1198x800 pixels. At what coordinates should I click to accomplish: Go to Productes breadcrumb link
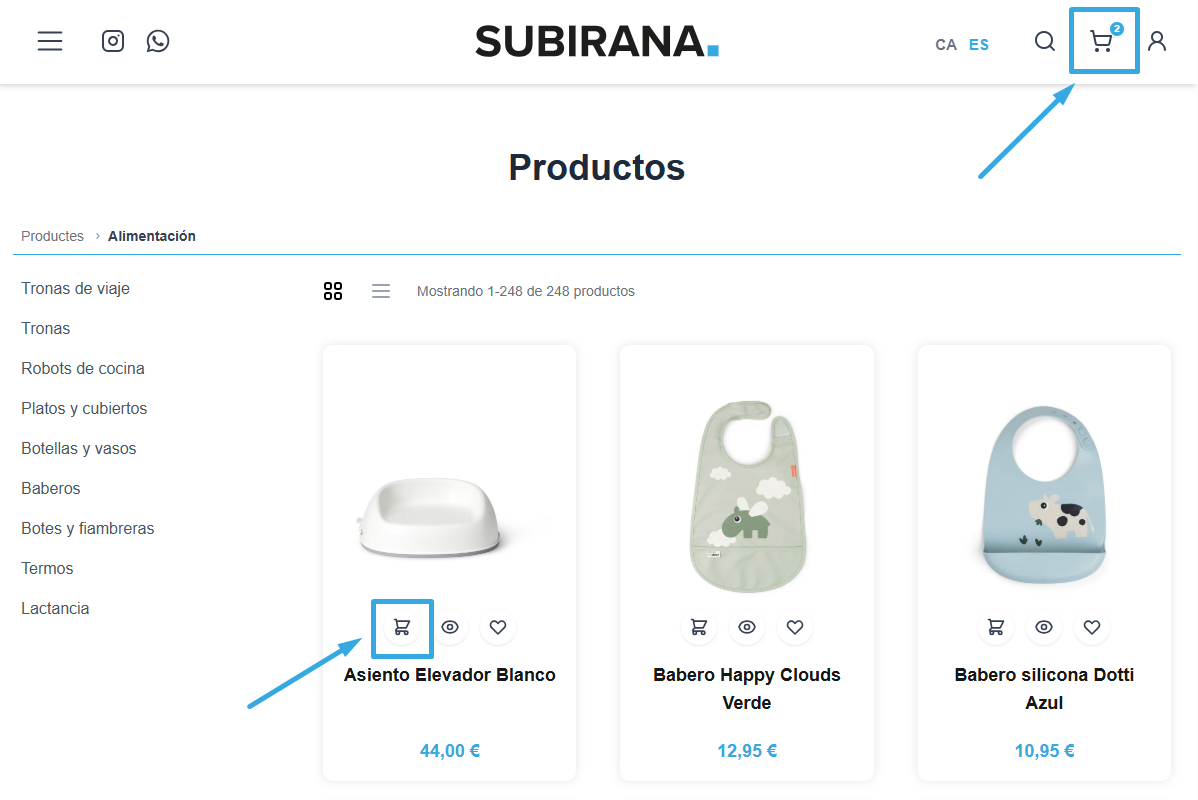[52, 236]
